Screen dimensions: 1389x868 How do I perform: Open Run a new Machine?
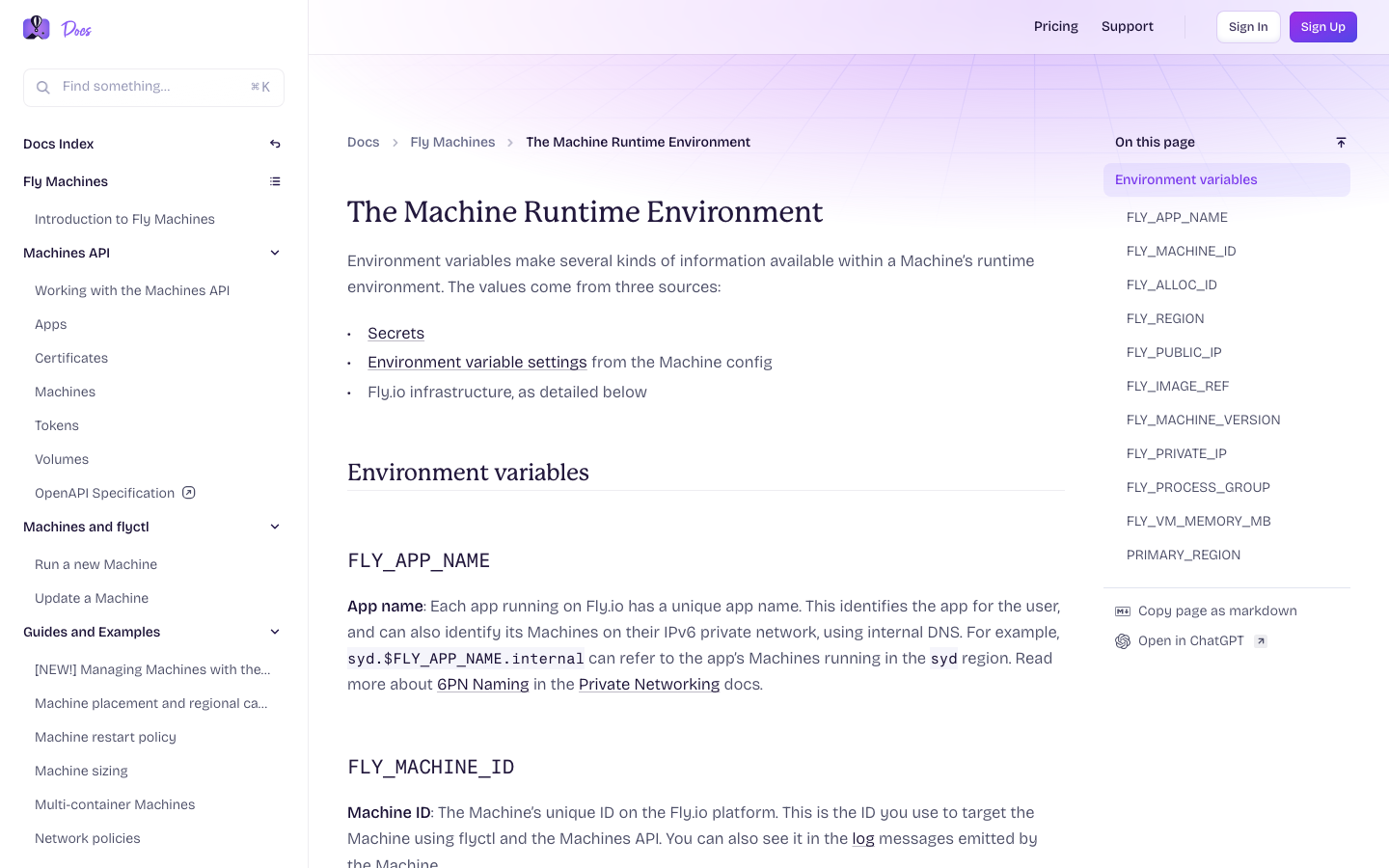coord(95,564)
